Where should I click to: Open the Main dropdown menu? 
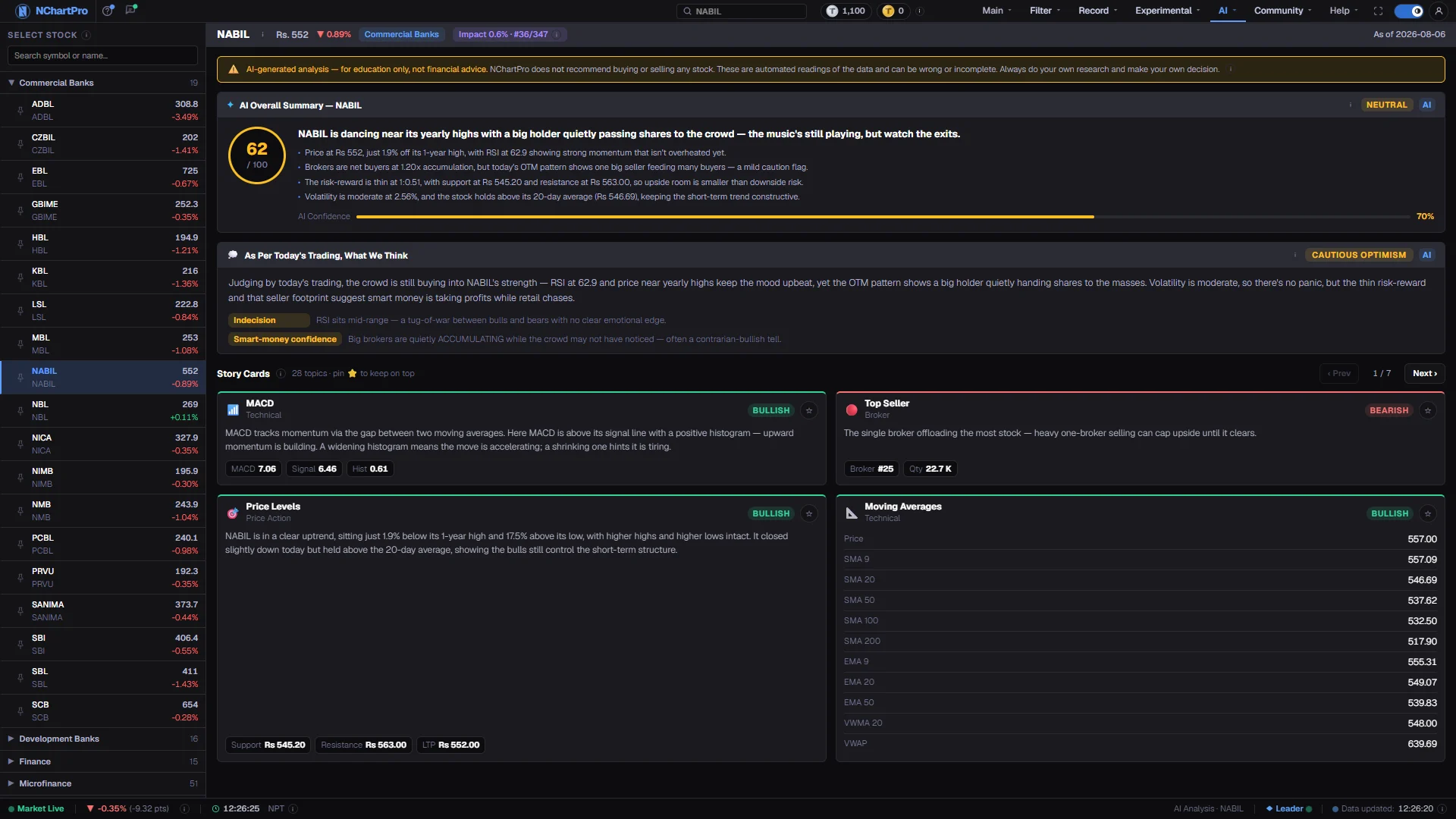coord(996,11)
